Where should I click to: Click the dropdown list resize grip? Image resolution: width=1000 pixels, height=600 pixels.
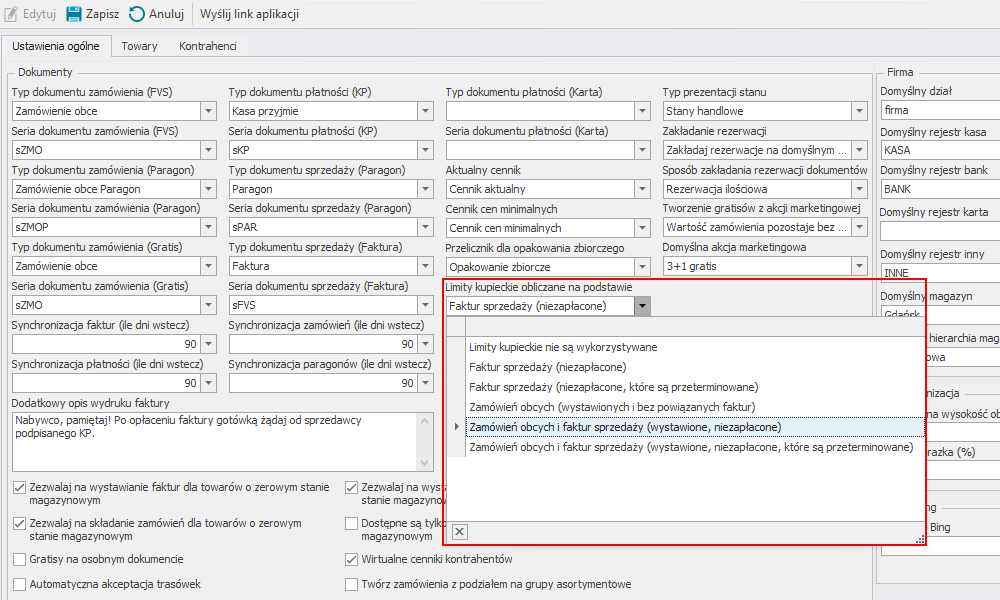coord(919,539)
